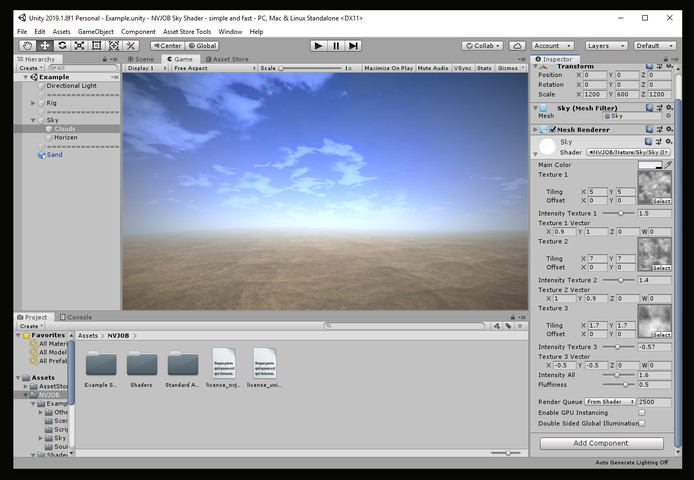This screenshot has width=694, height=480.
Task: Open the Display 1 dropdown
Action: point(147,68)
